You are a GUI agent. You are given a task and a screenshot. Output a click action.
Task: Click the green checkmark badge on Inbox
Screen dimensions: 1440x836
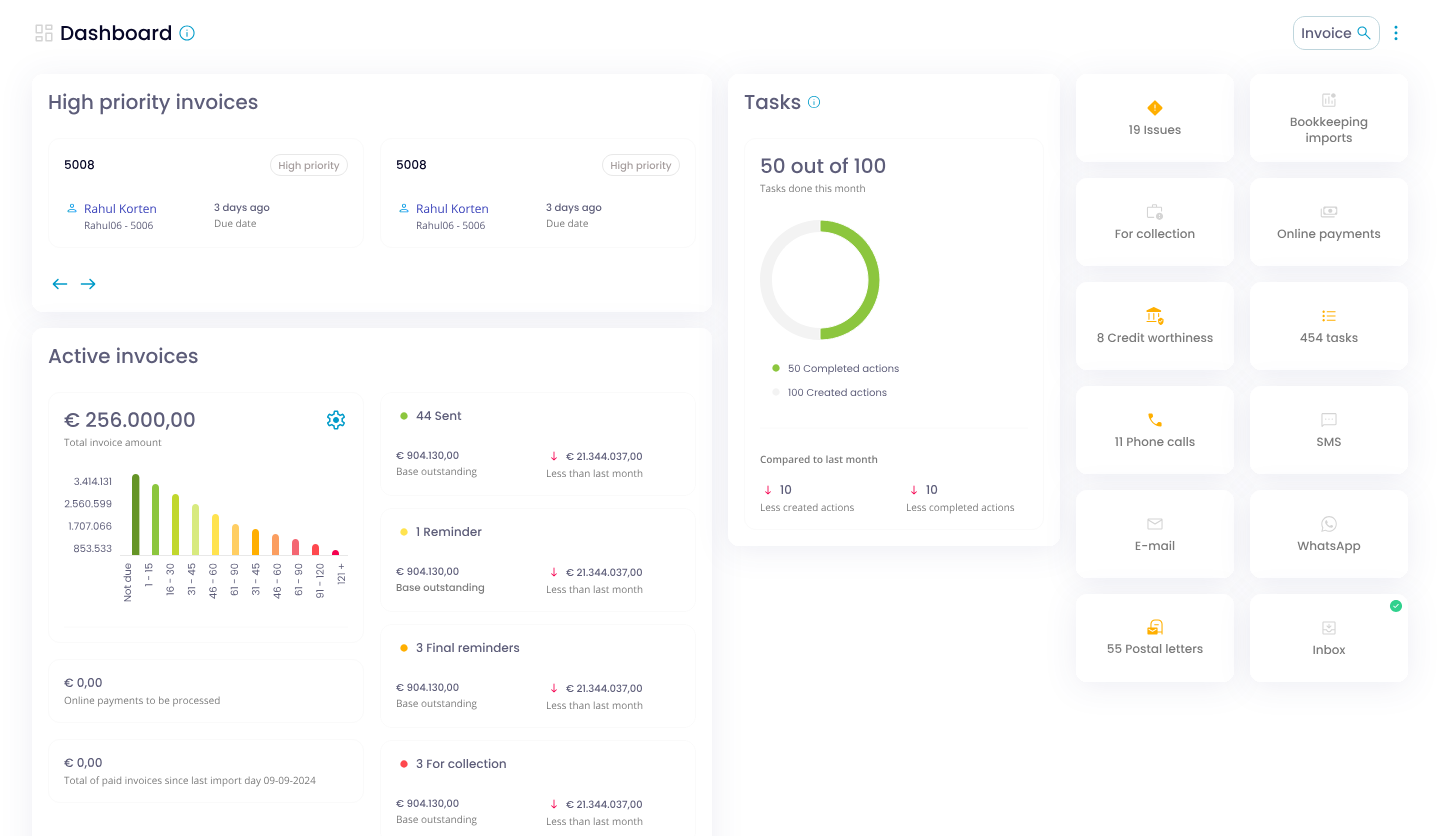click(1396, 605)
